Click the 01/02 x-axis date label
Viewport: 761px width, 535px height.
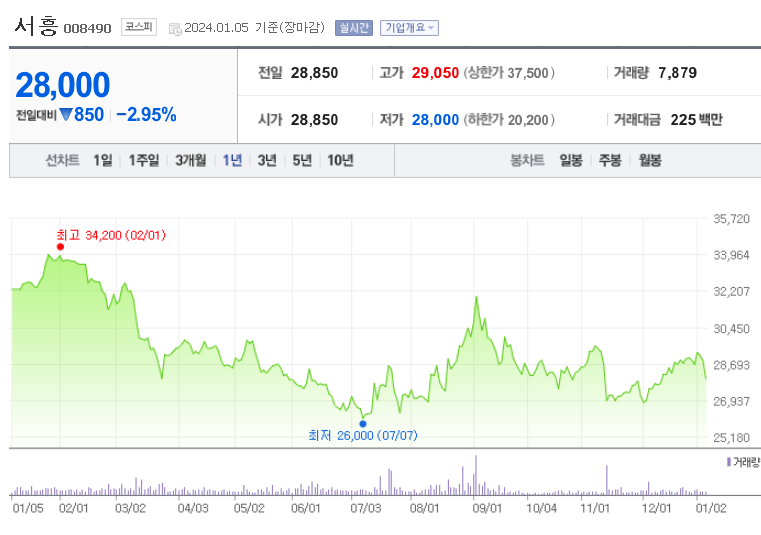point(711,508)
